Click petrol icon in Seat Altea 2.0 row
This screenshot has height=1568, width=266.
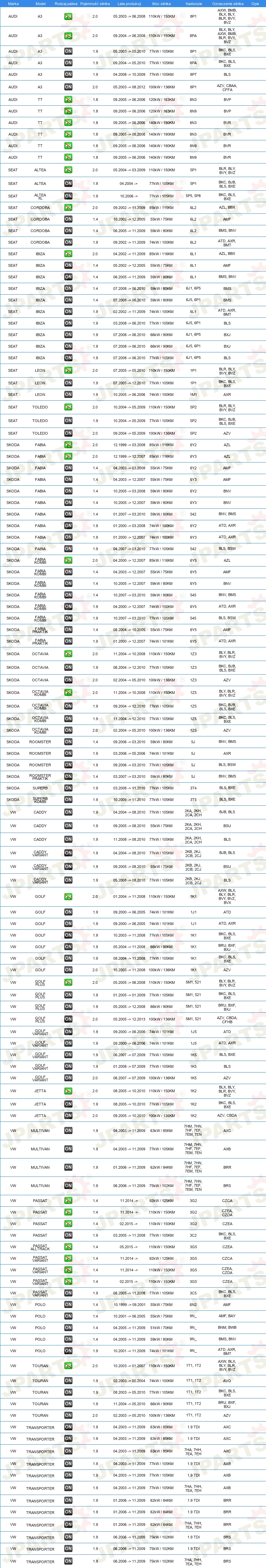pyautogui.click(x=68, y=171)
